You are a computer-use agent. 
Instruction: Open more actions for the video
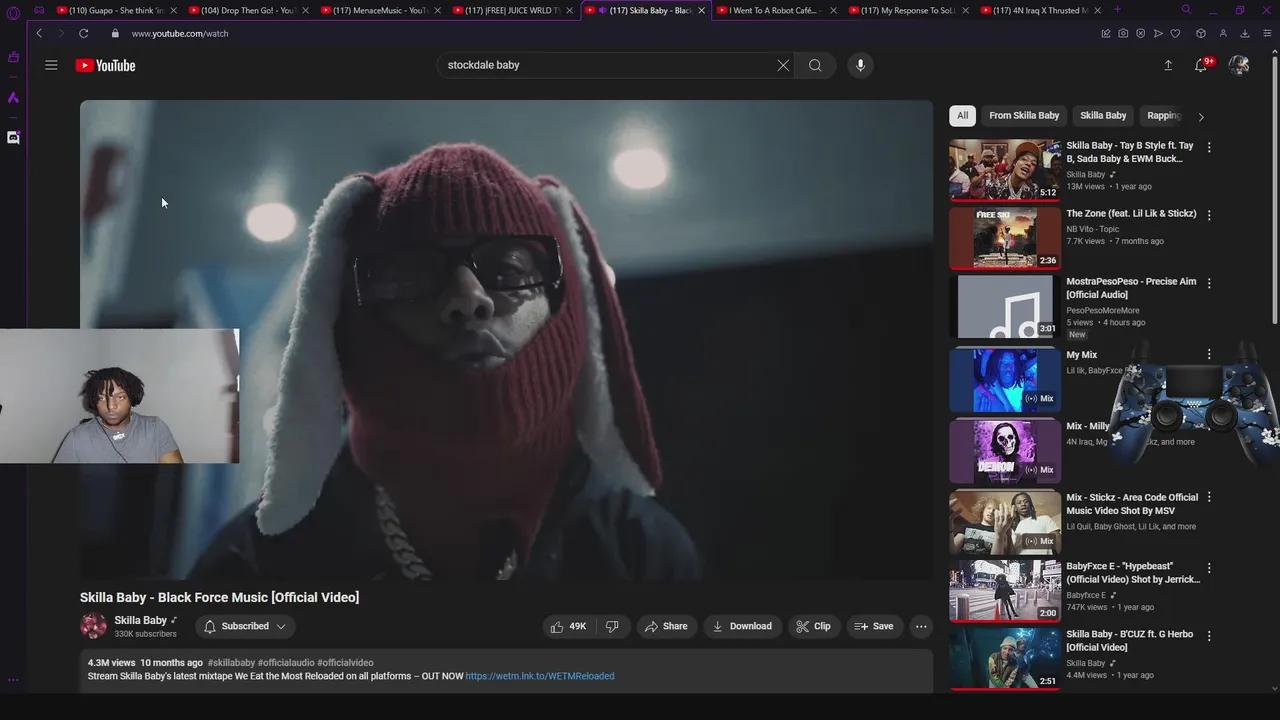point(921,626)
